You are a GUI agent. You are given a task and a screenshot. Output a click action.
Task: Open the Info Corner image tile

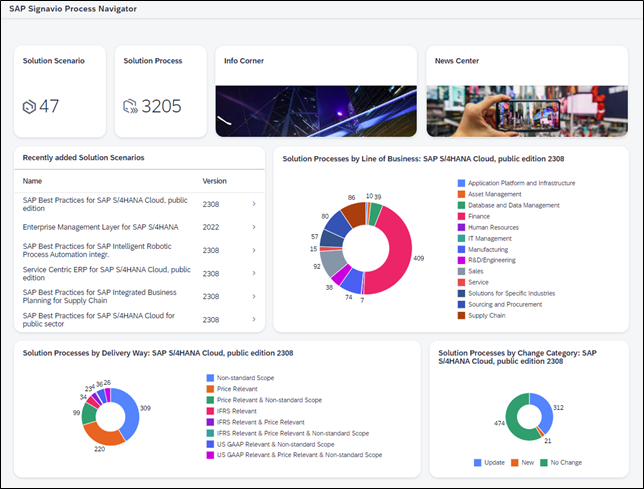pyautogui.click(x=316, y=91)
